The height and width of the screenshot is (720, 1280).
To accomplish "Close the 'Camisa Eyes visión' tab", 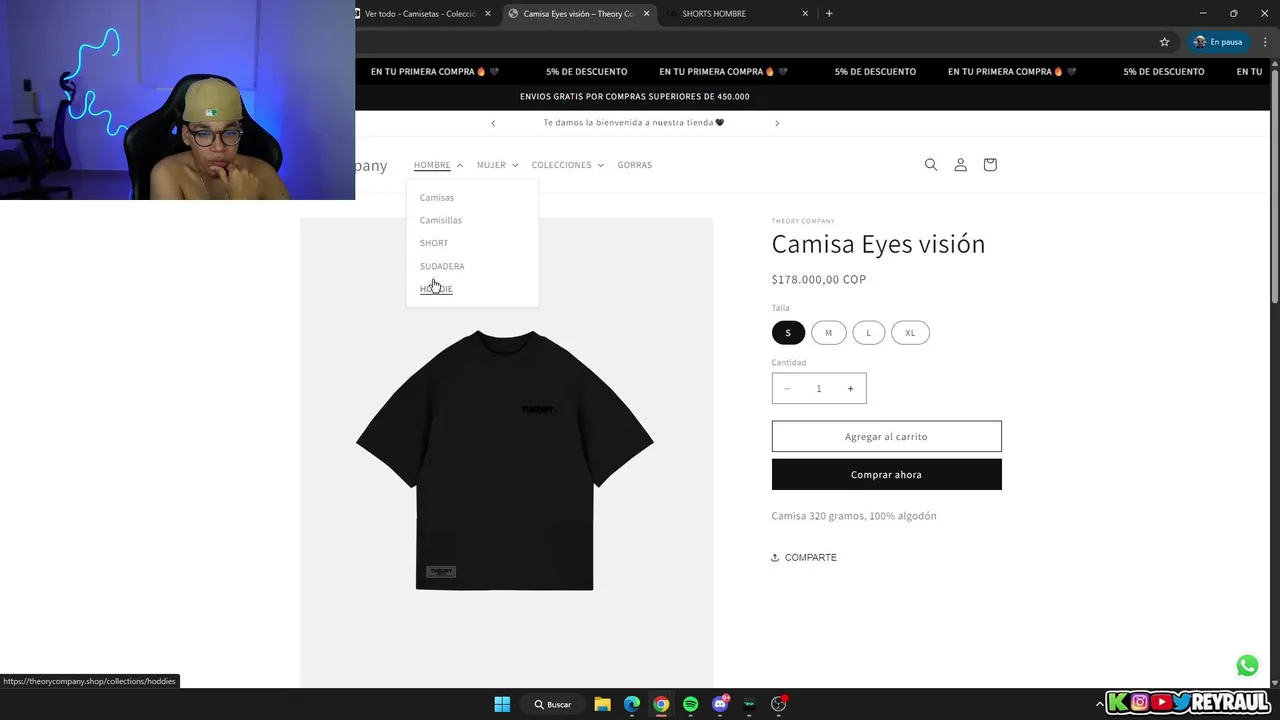I will tap(646, 14).
